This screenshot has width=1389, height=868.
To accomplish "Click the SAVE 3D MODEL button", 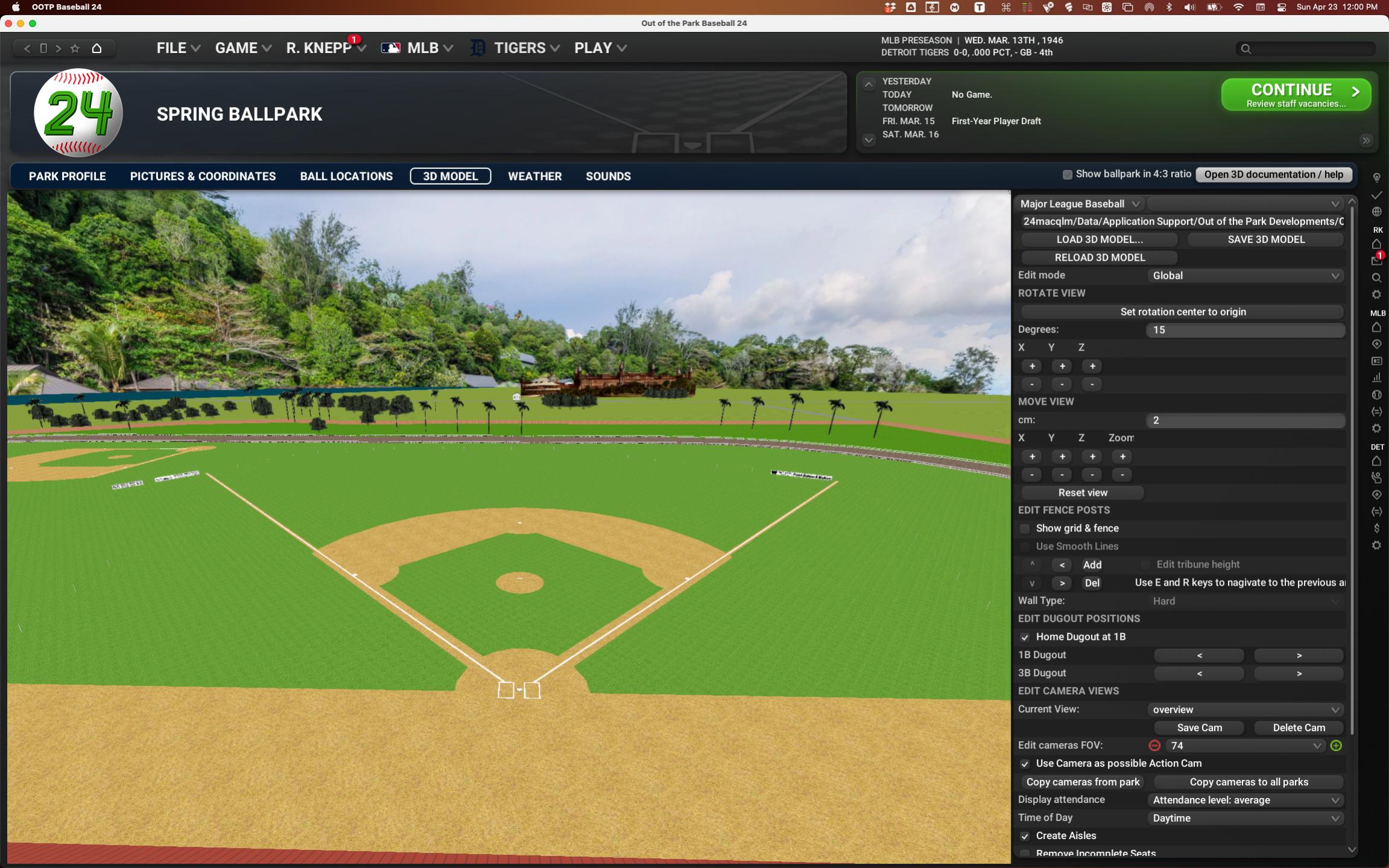I will (1265, 239).
